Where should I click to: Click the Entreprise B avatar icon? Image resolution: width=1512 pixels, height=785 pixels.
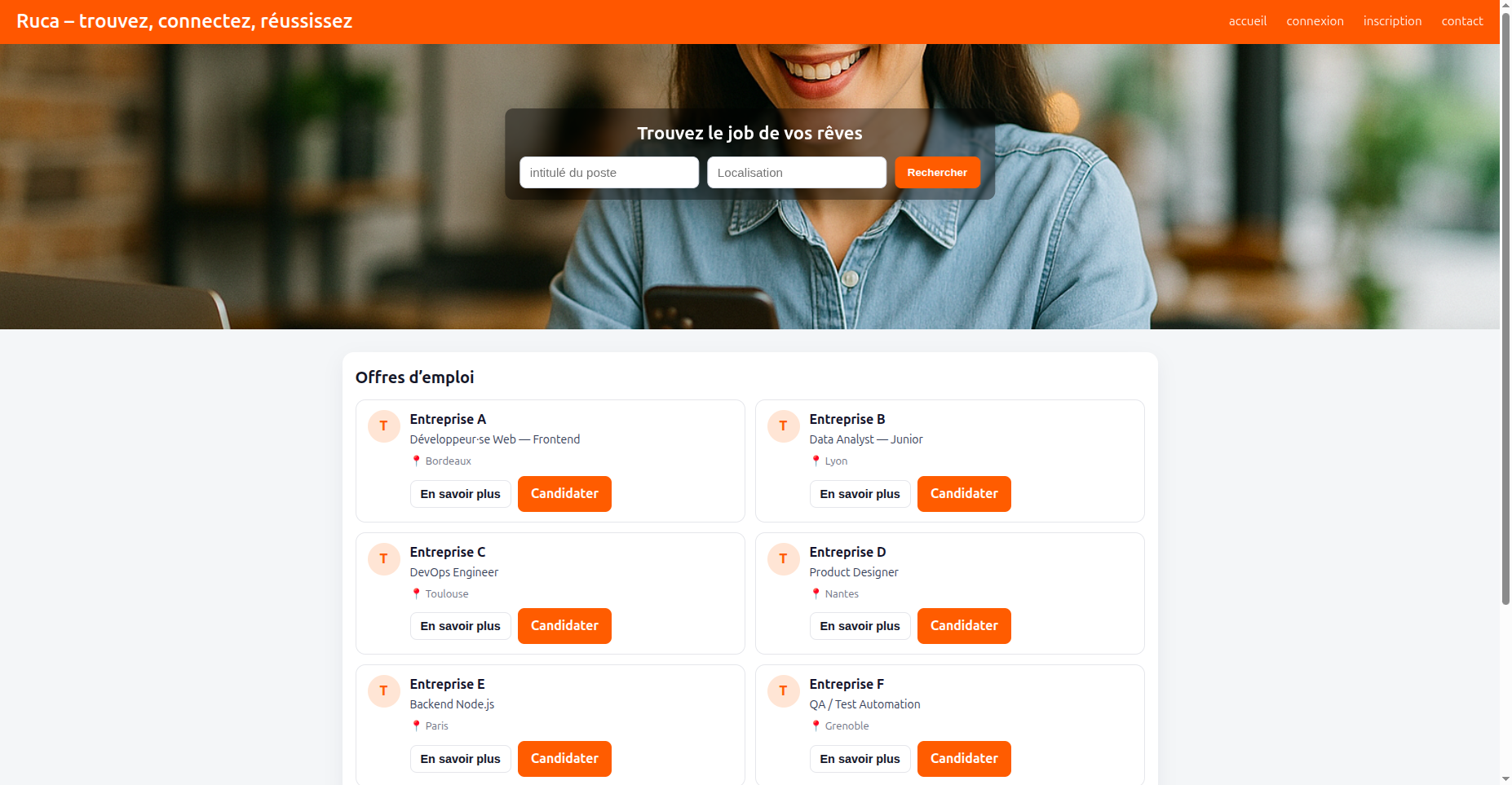pos(784,426)
